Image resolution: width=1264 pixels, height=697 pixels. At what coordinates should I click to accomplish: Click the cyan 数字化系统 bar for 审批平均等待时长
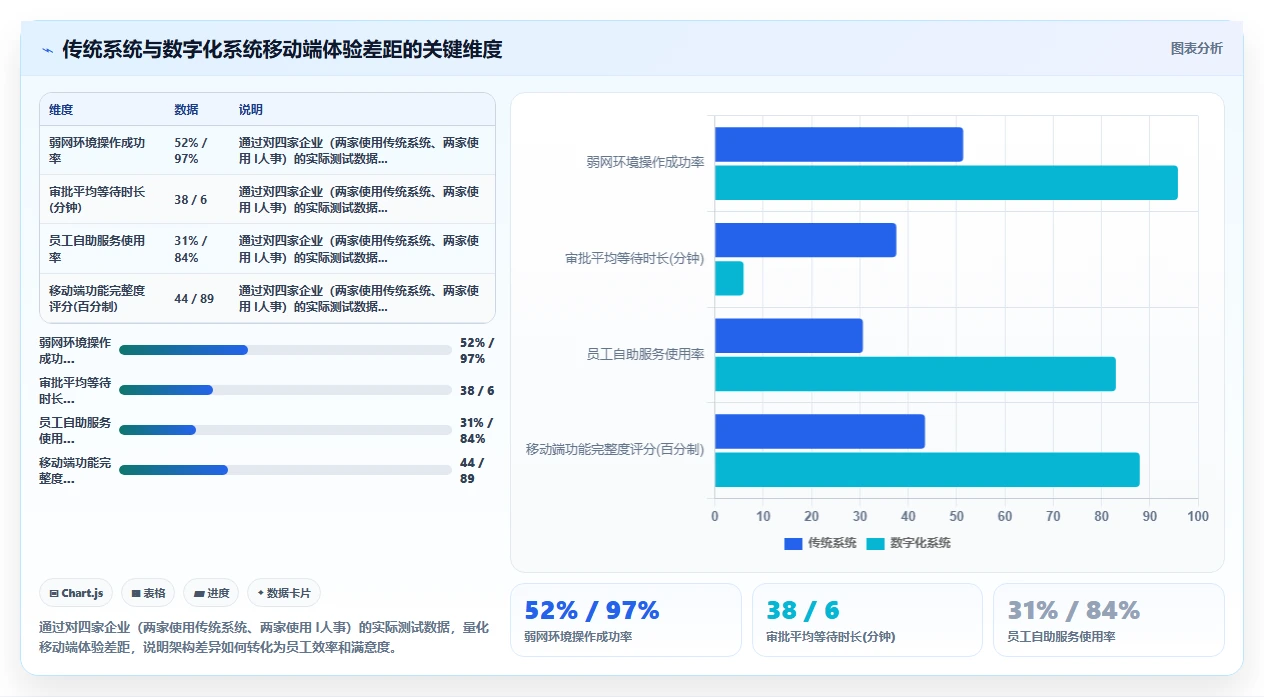coord(729,278)
